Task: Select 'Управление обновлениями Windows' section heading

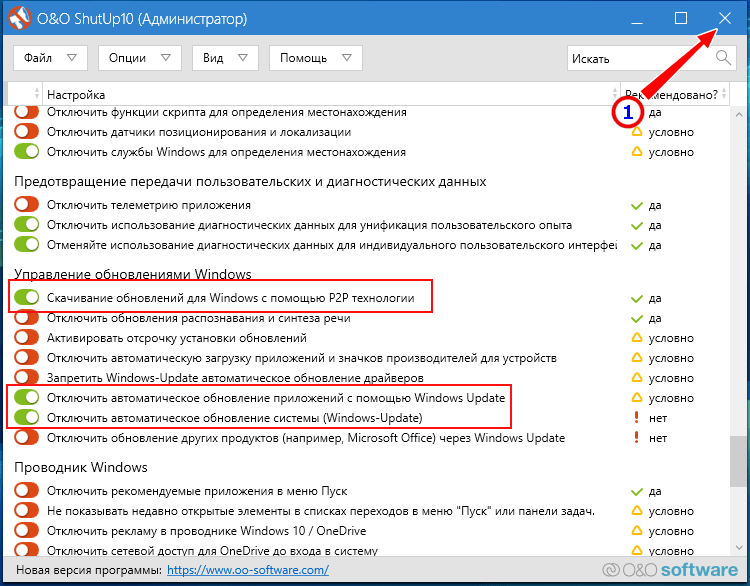Action: tap(132, 274)
